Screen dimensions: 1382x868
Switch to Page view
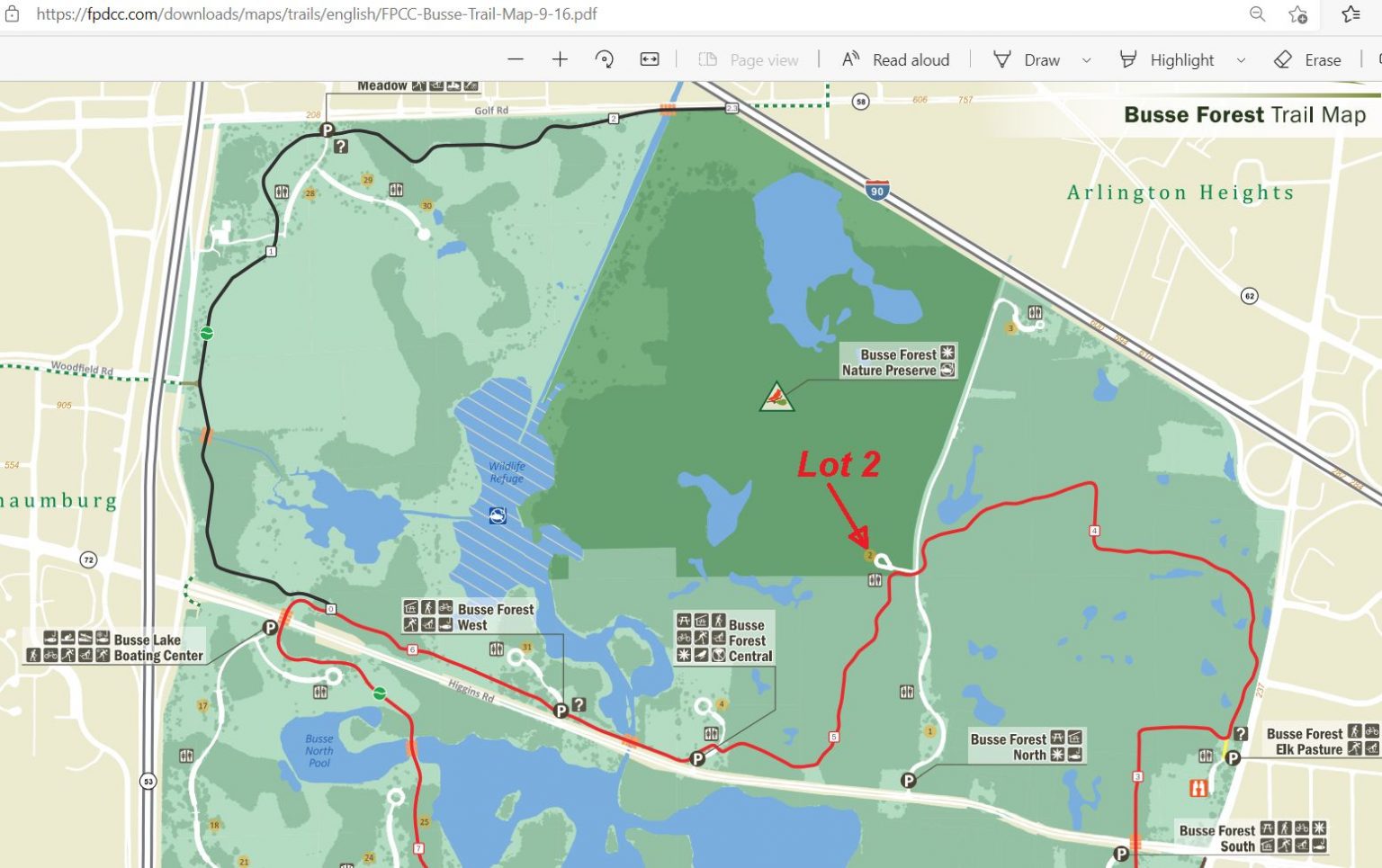click(x=749, y=59)
